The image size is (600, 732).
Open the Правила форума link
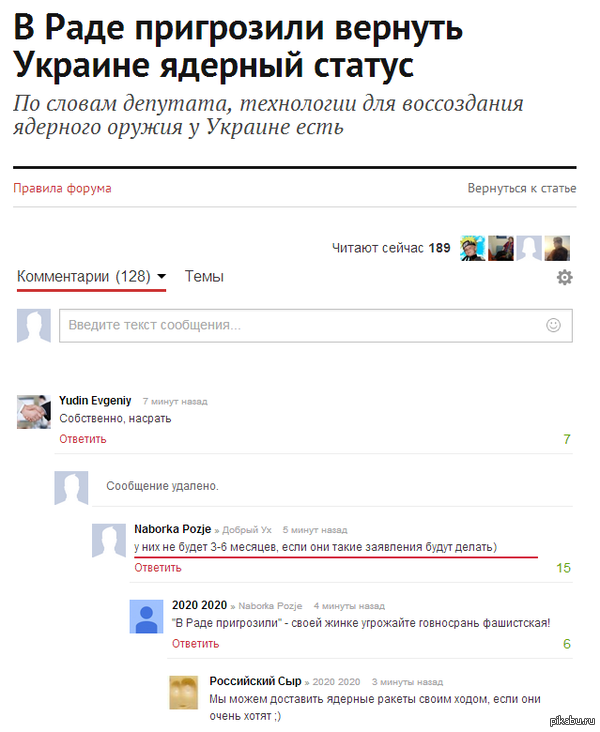click(x=62, y=188)
